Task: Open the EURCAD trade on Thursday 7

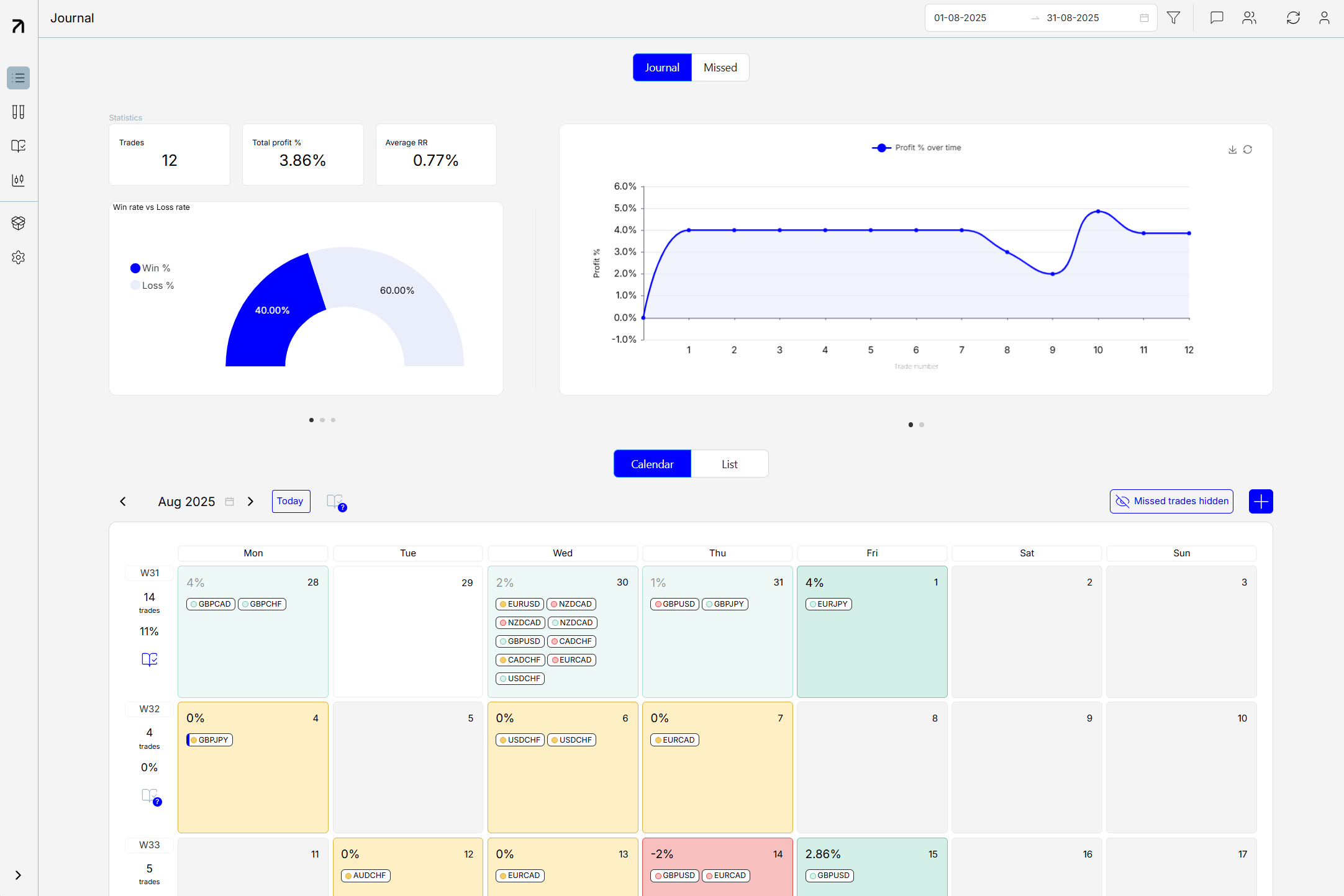Action: click(x=674, y=740)
